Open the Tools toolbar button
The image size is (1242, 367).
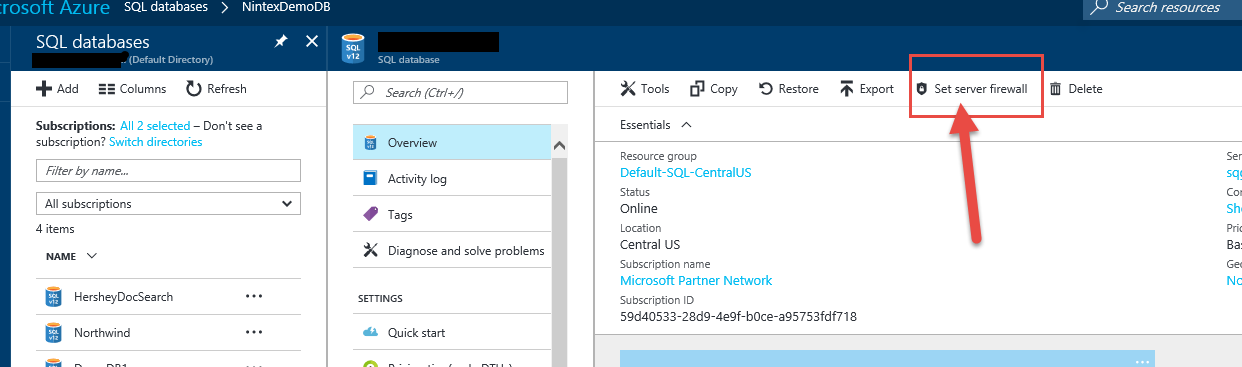point(645,89)
